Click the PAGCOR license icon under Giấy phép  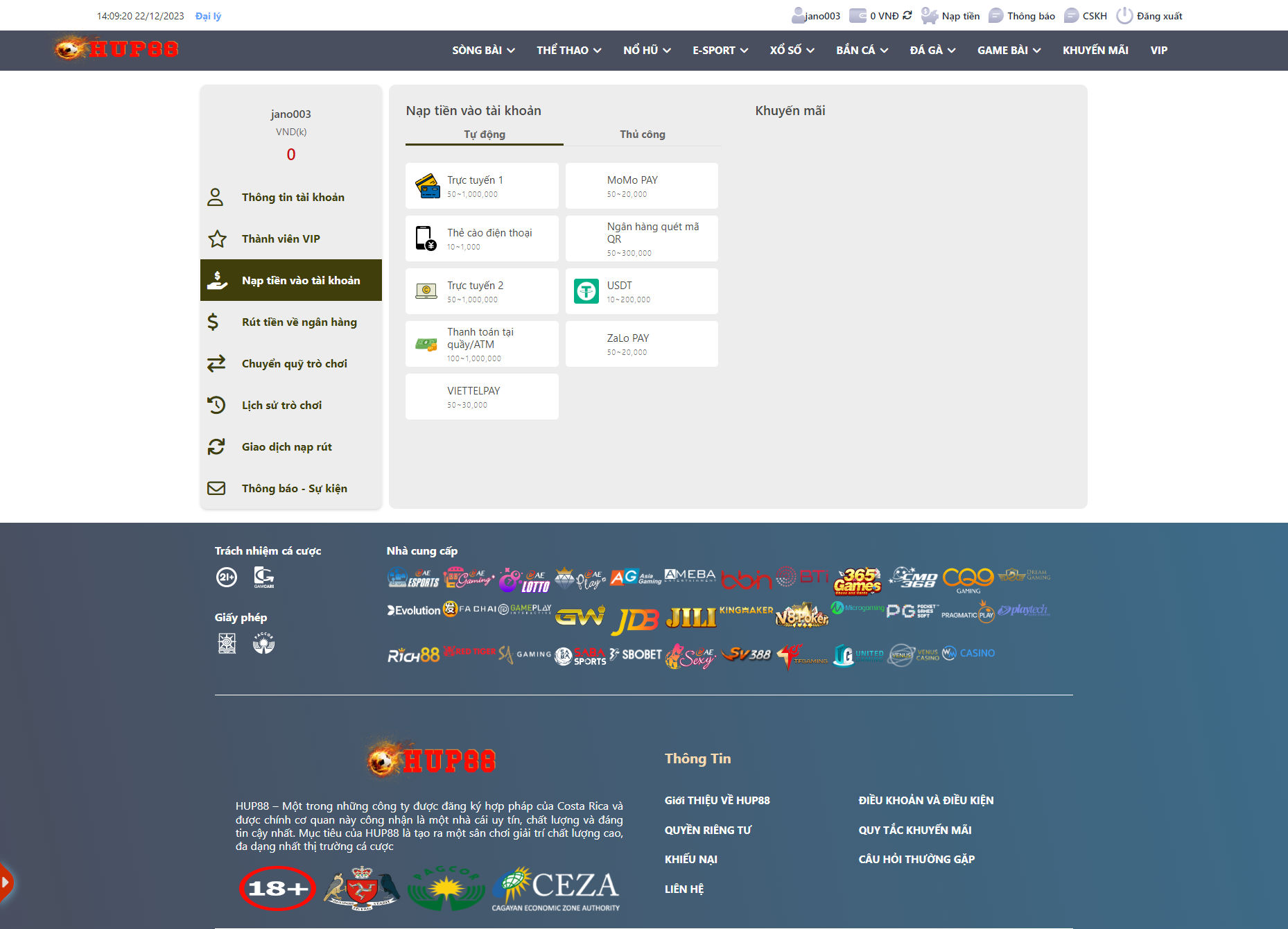263,643
